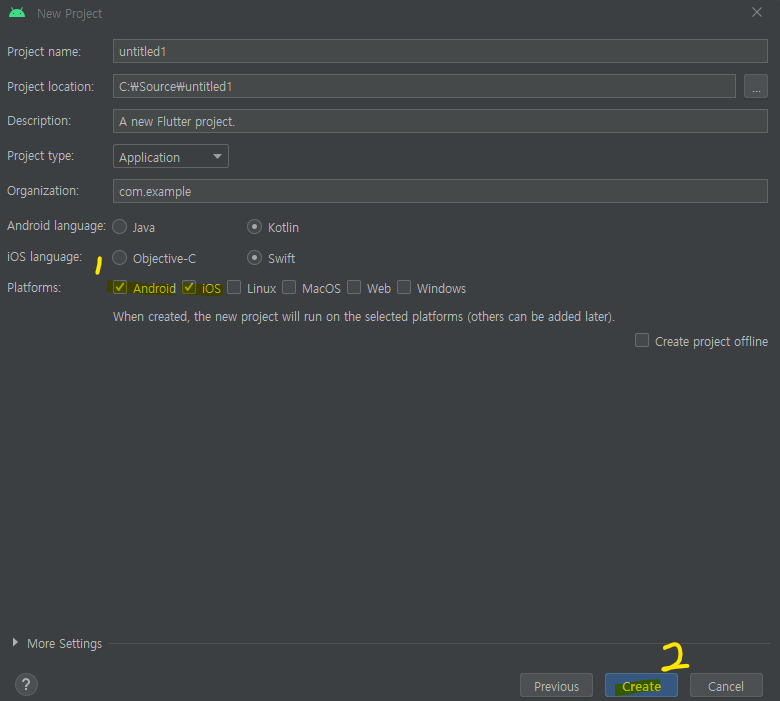Click the 'iOS language:' label
The image size is (780, 701).
pos(44,257)
